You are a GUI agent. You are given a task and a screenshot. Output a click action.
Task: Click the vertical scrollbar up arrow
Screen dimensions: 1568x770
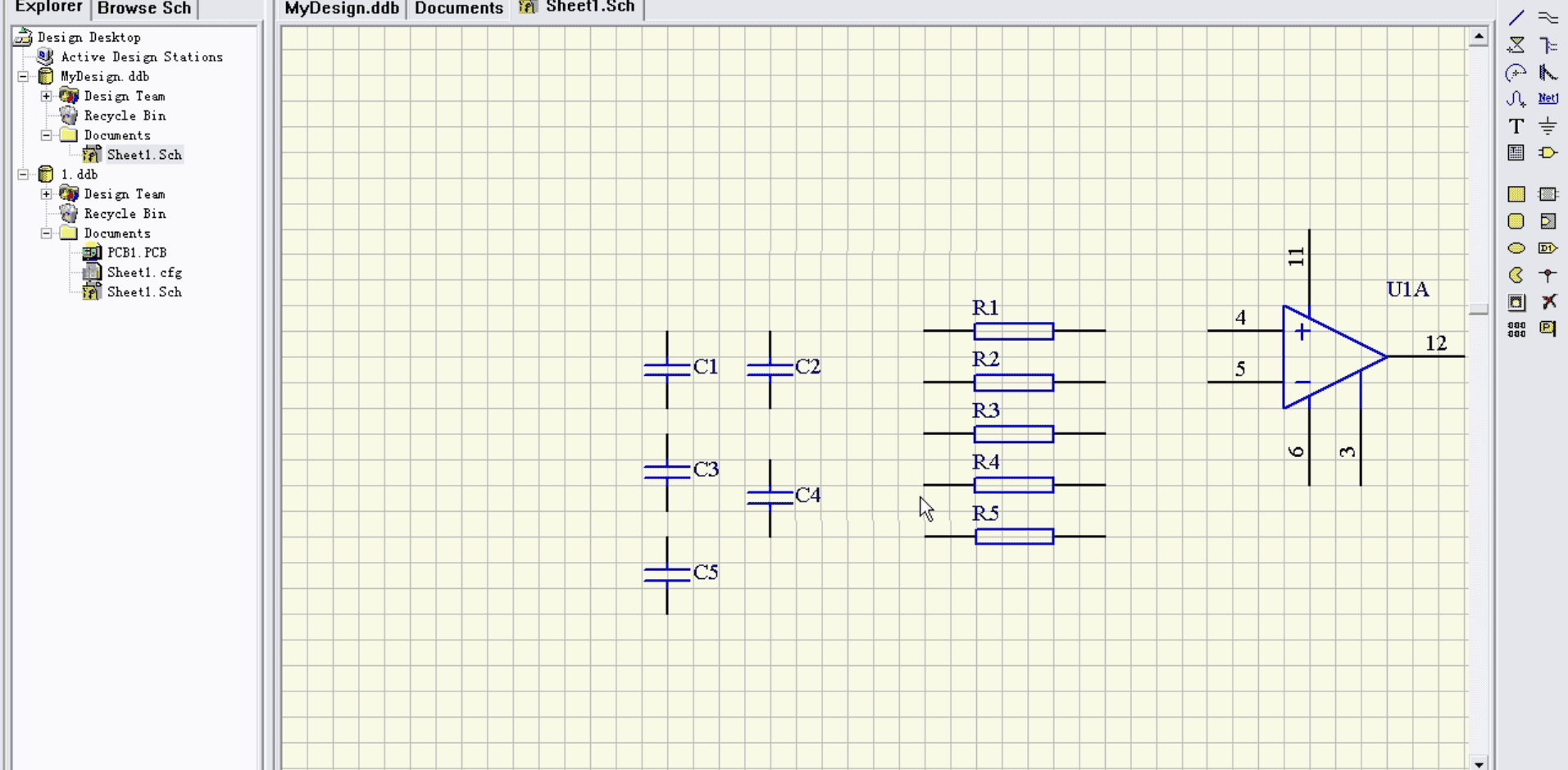(1479, 36)
